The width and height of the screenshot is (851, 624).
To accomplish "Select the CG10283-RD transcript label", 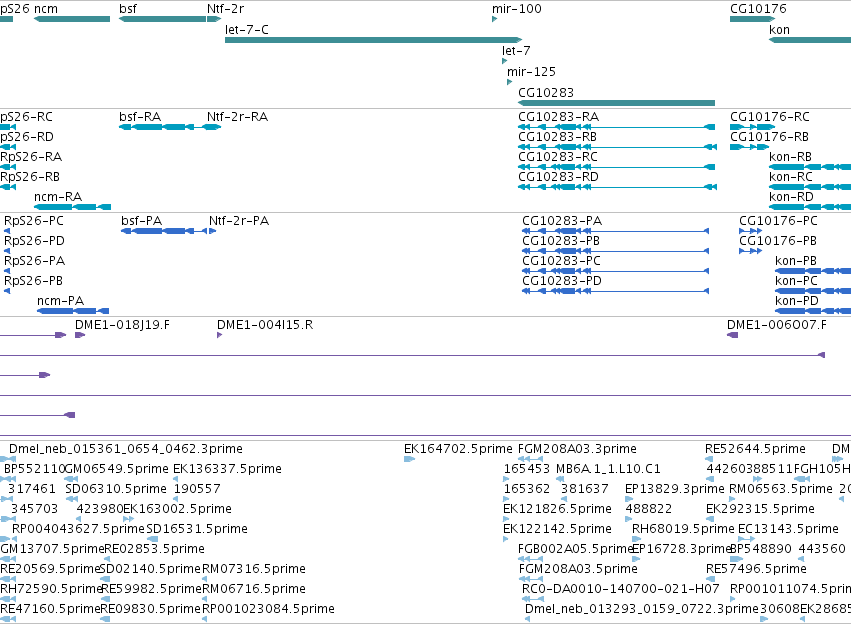I will tap(558, 177).
